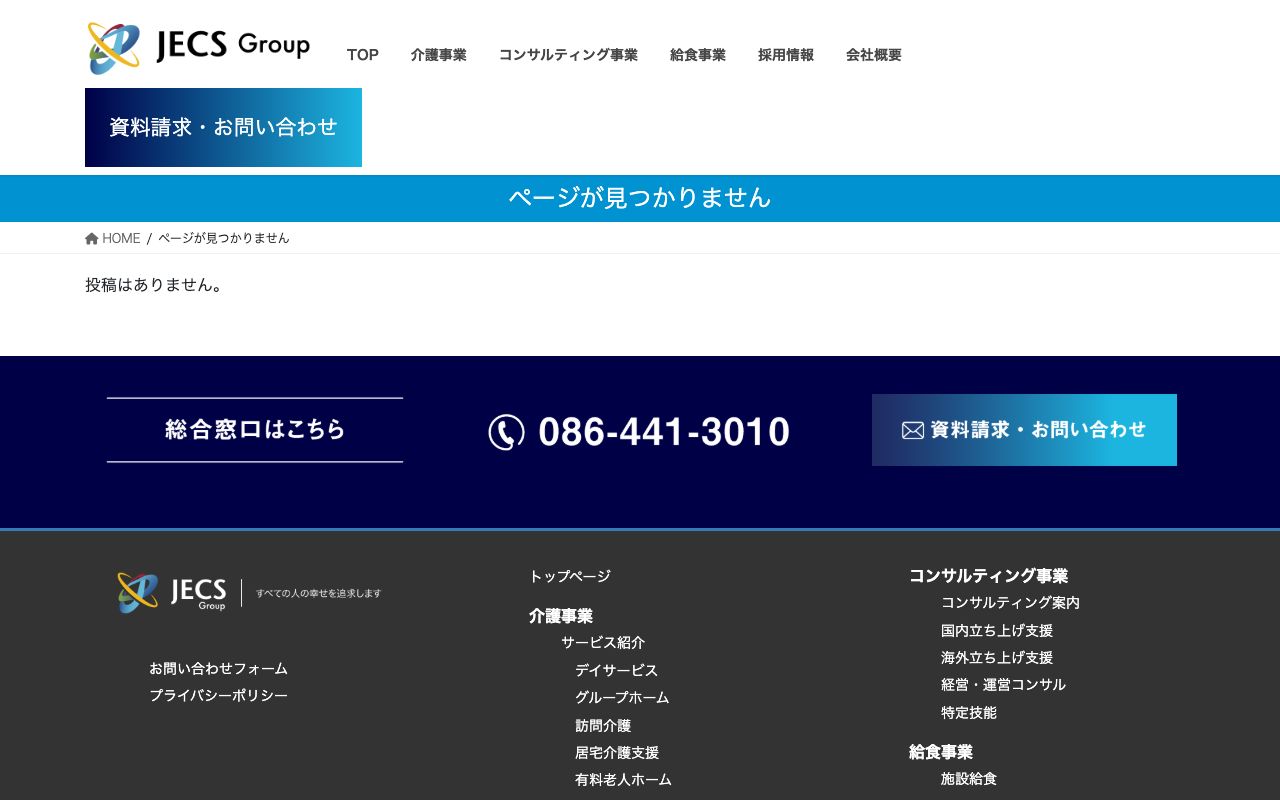
Task: Open お問い合わせフォーム in the footer
Action: pyautogui.click(x=218, y=668)
